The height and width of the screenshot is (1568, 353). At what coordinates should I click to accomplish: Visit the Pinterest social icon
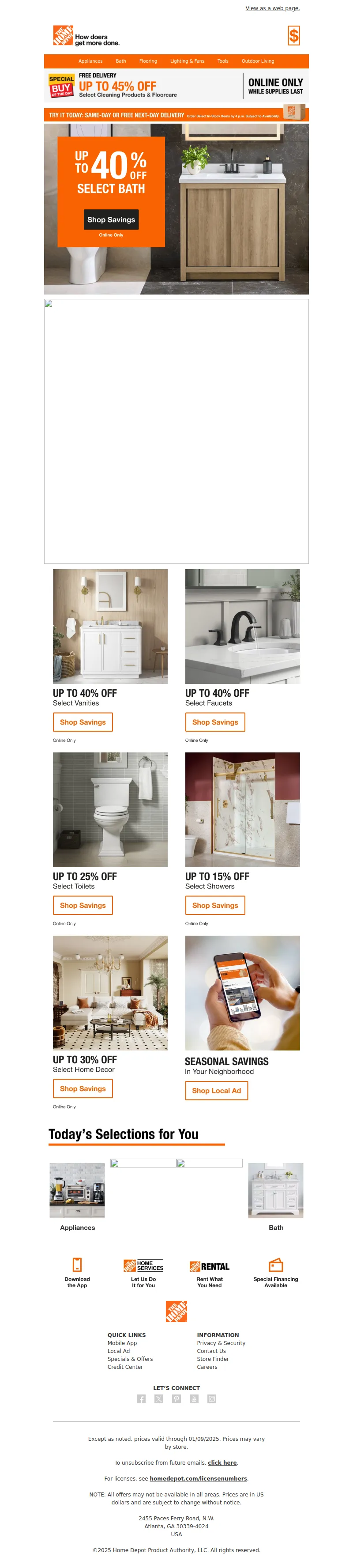coord(176,1399)
